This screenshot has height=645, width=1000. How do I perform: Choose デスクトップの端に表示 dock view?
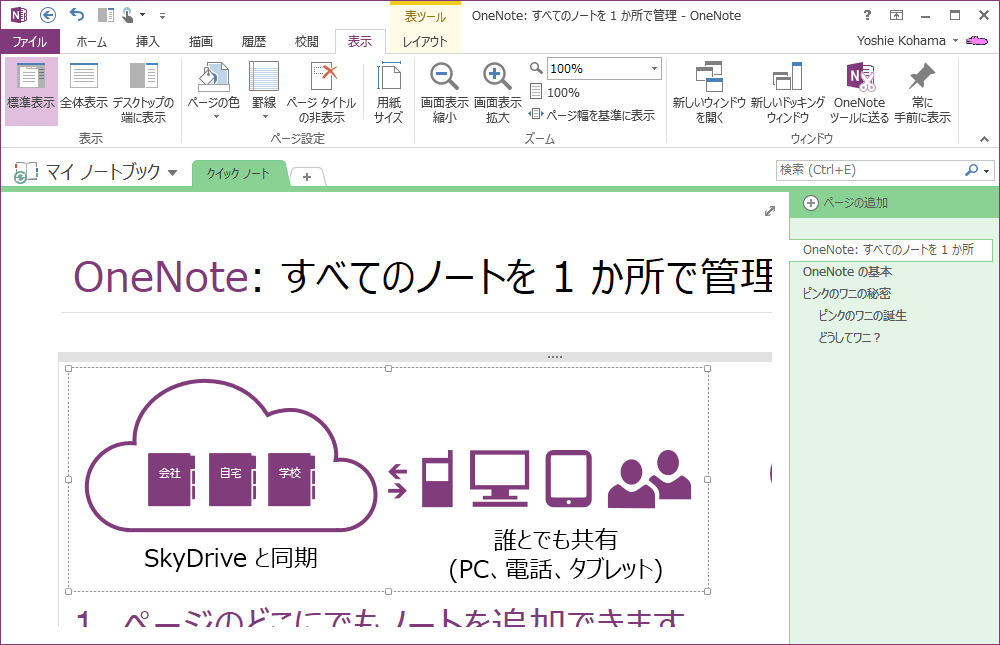(x=143, y=91)
